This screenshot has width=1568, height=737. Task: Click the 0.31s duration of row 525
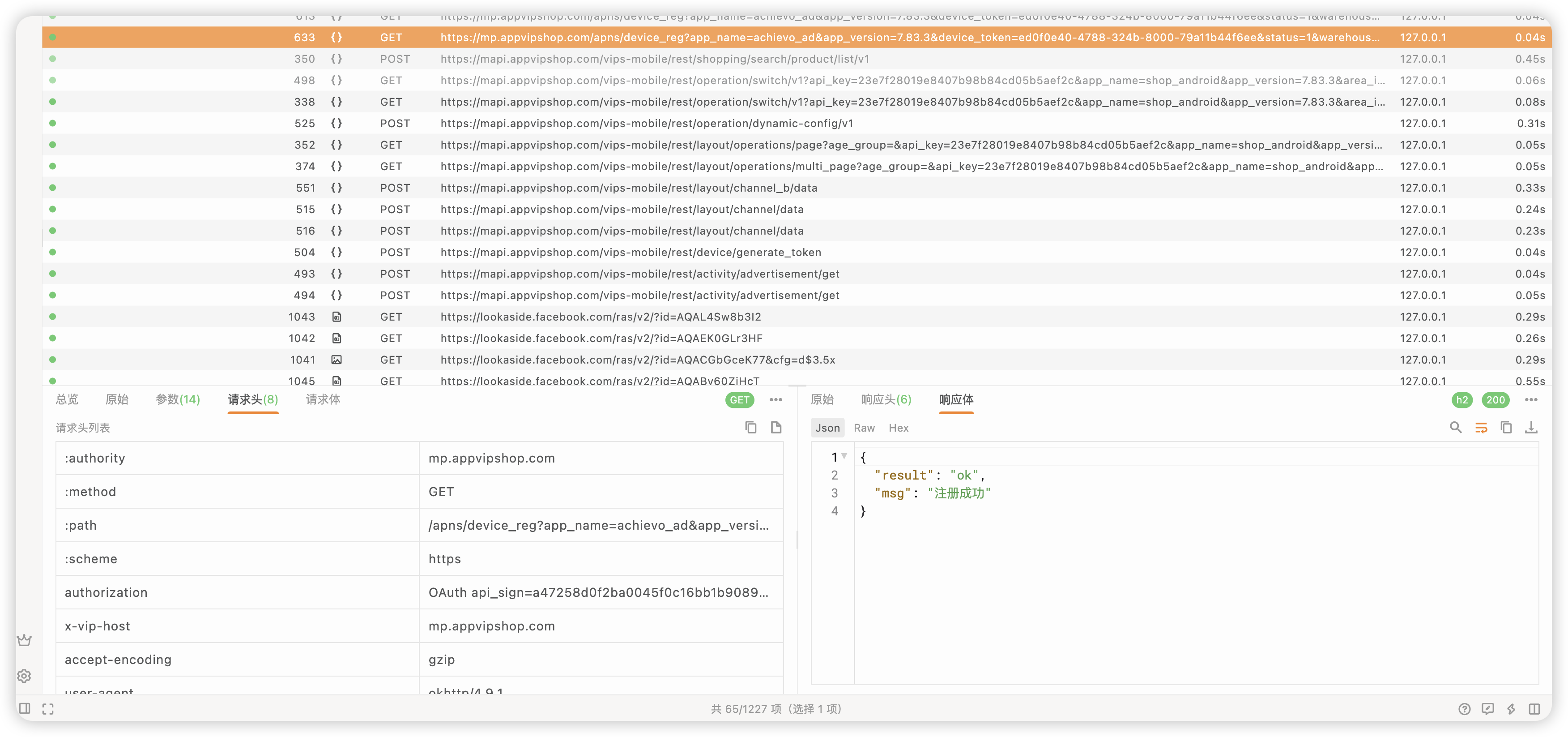pyautogui.click(x=1530, y=123)
